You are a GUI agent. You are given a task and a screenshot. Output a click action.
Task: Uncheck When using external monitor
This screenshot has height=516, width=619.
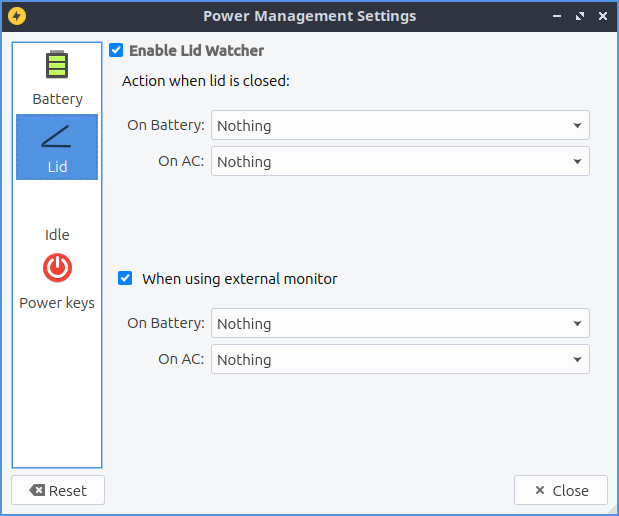(x=125, y=279)
